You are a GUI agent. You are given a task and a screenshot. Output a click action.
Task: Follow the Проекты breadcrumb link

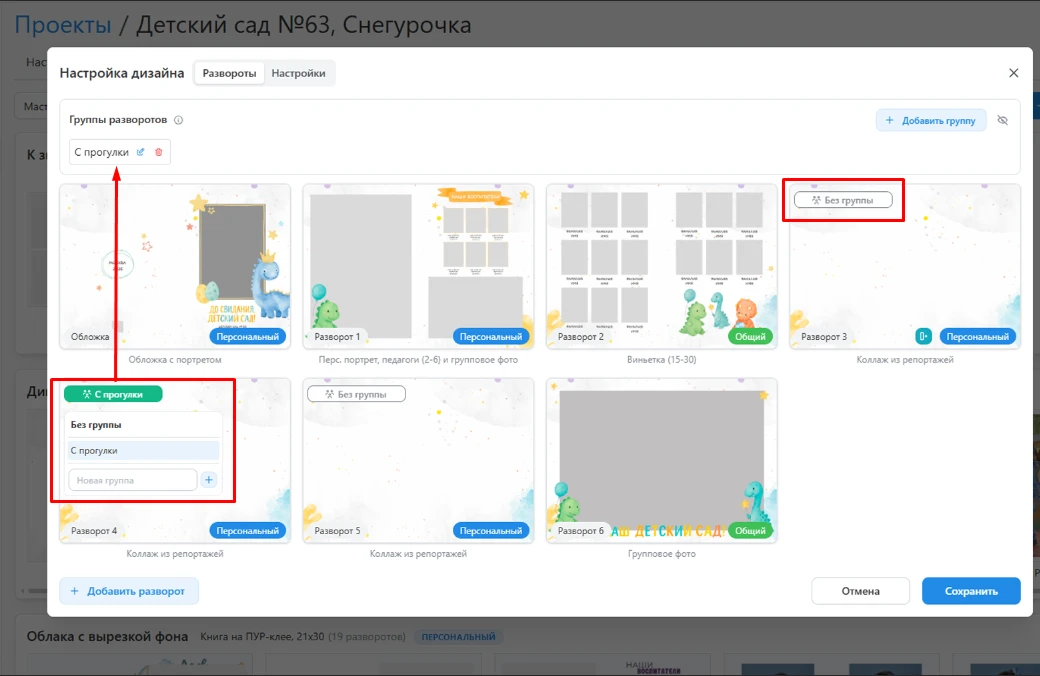click(63, 25)
